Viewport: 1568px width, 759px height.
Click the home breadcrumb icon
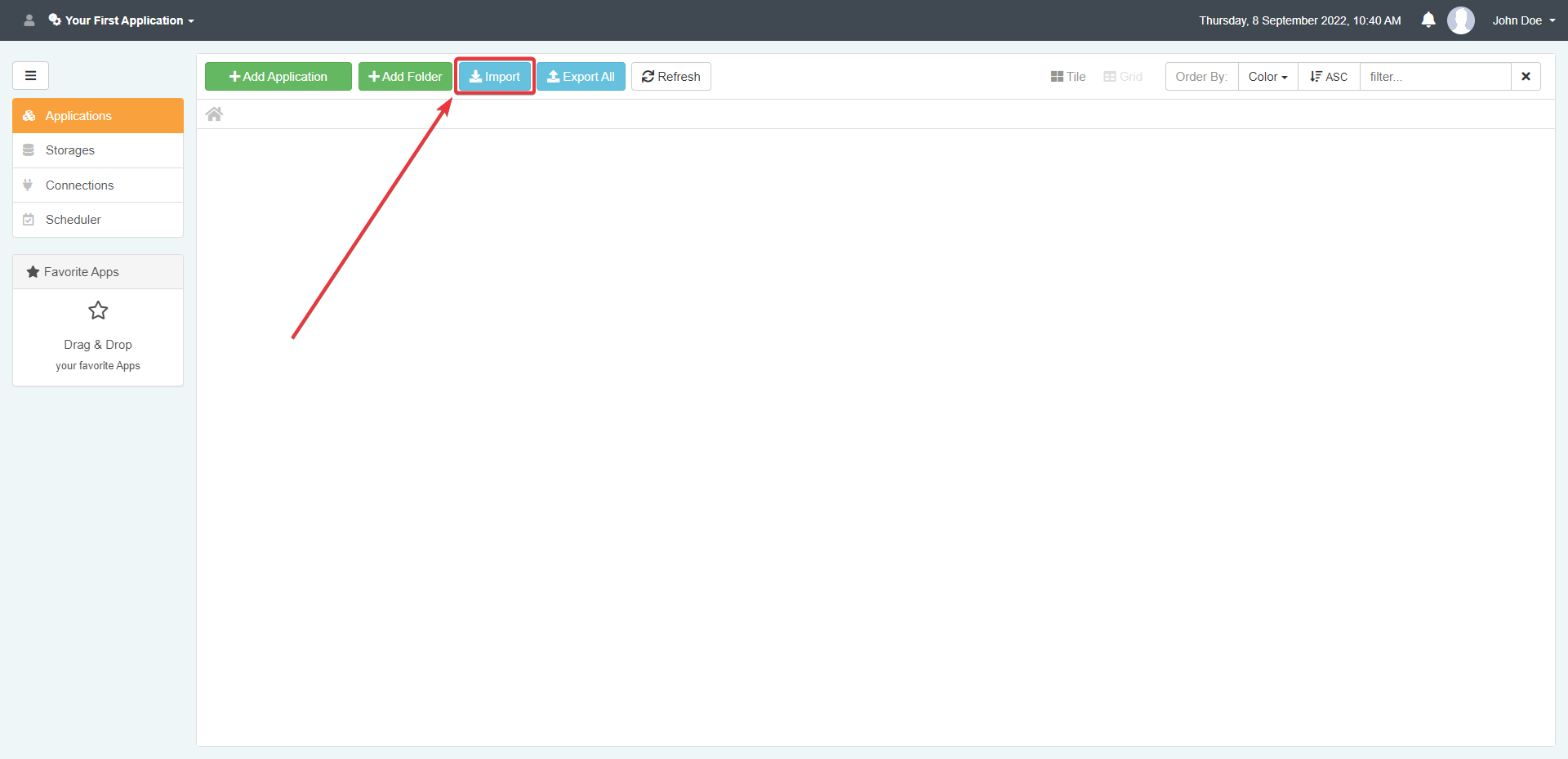214,114
